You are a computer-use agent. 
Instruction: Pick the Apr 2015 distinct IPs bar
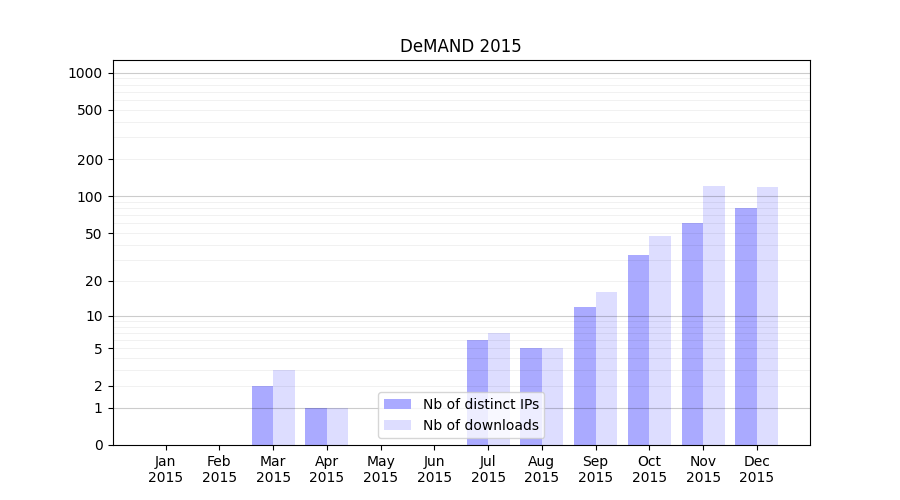pos(316,426)
